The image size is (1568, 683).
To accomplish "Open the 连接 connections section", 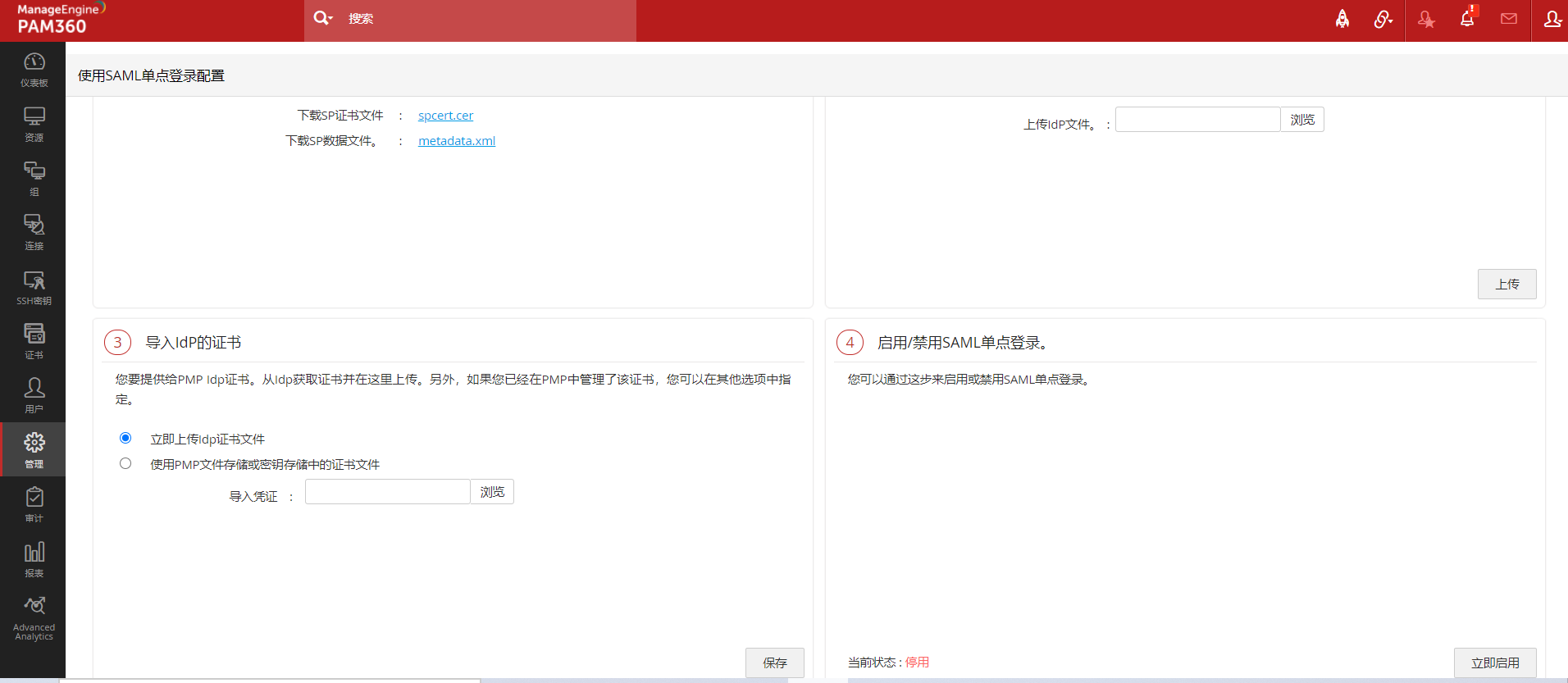I will (34, 233).
